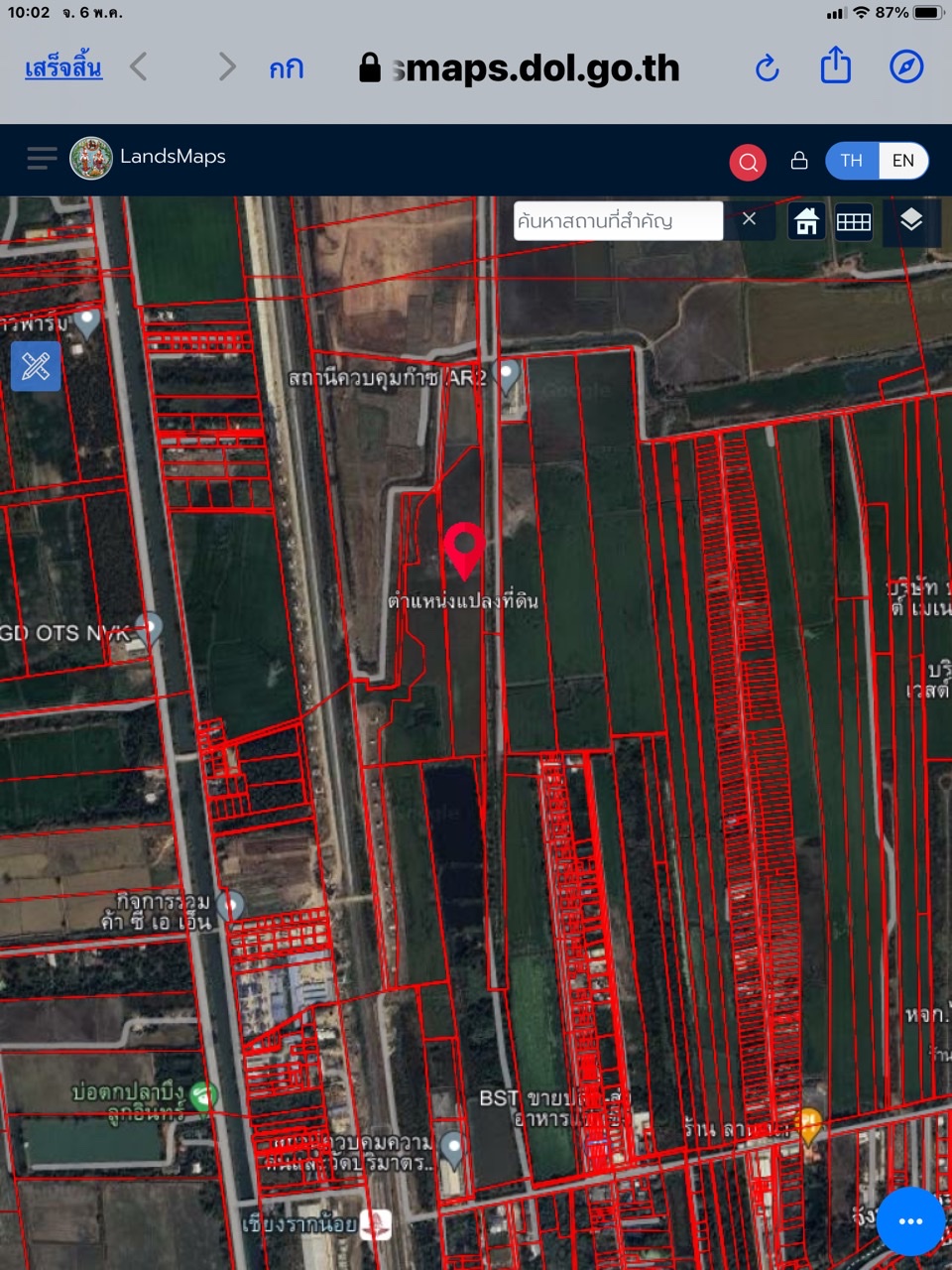Select the measurement ruler tool

(36, 366)
